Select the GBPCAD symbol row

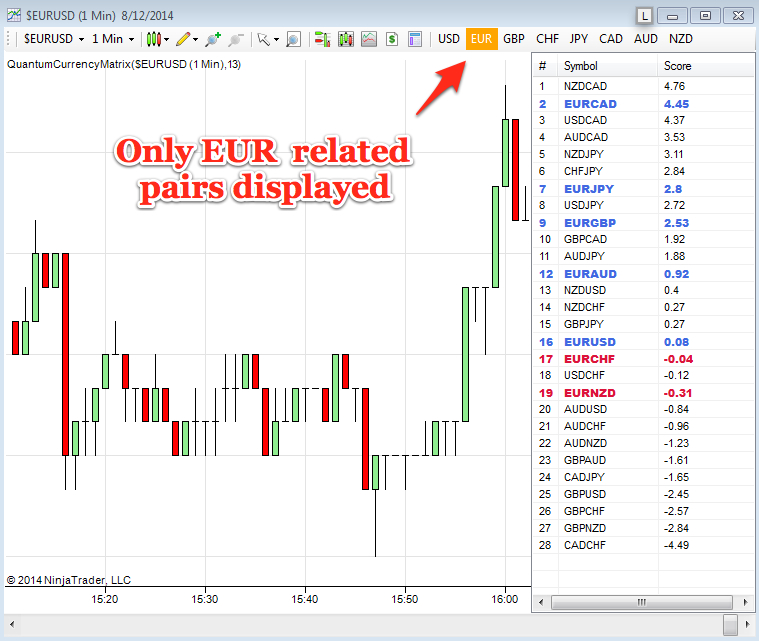643,239
